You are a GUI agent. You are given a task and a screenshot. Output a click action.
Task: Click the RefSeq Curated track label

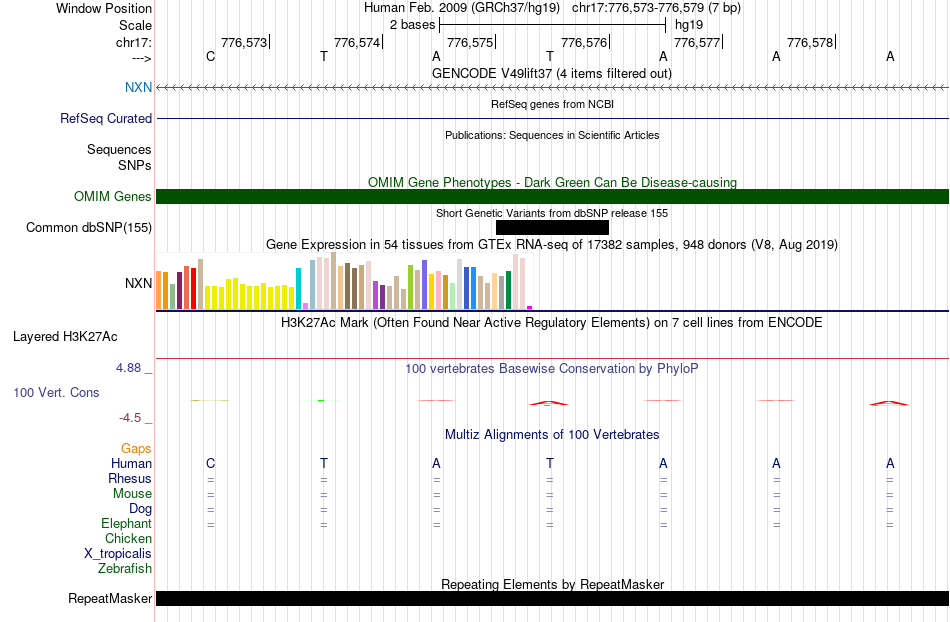tap(106, 118)
